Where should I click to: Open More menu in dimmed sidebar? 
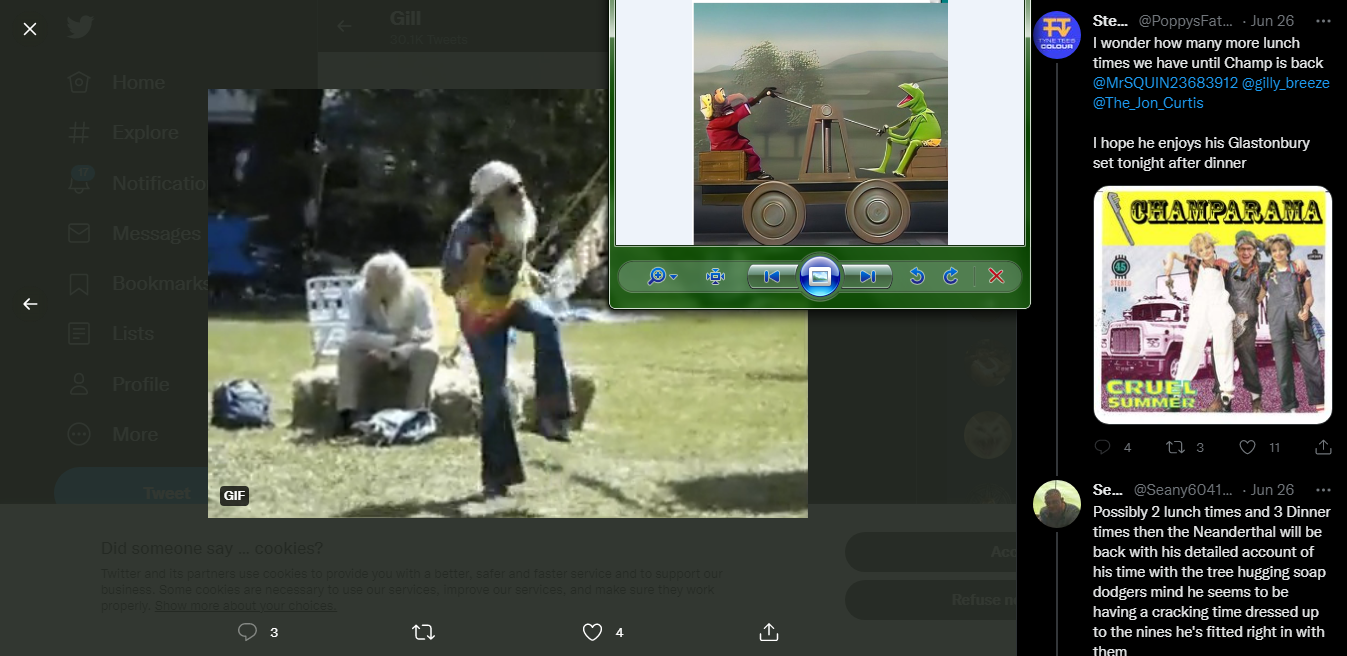tap(112, 434)
